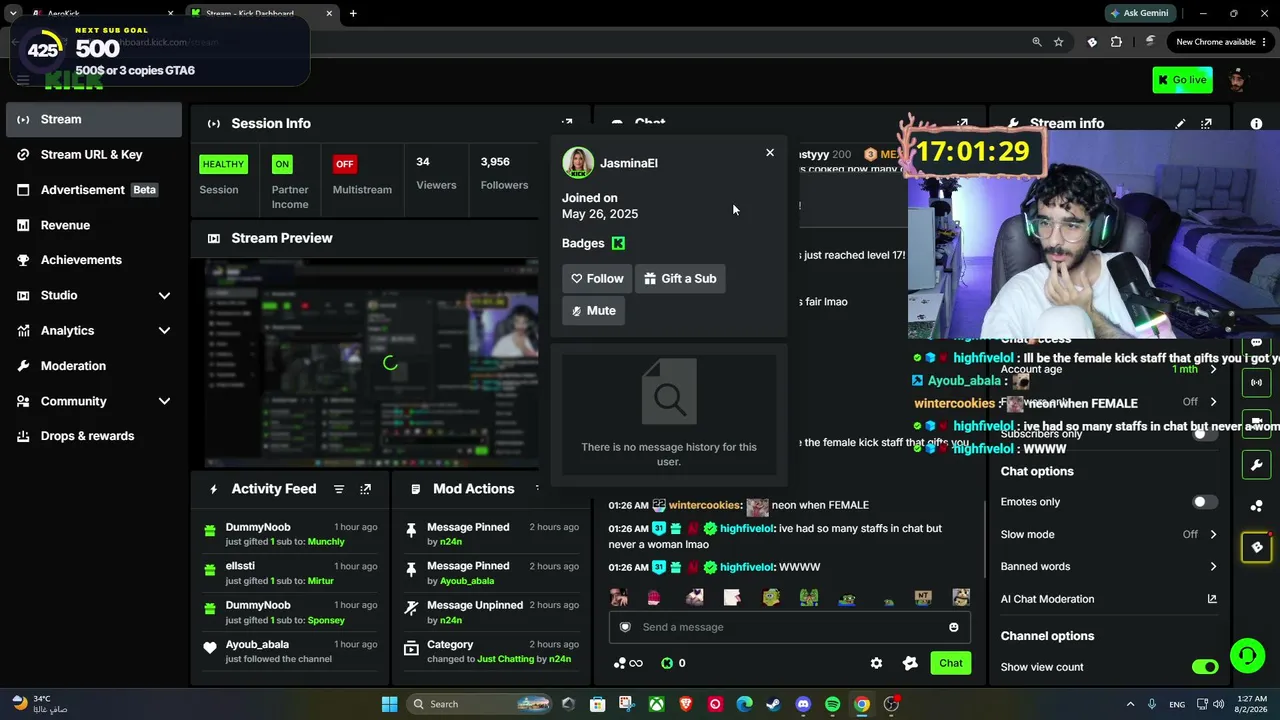Open Spotify from the taskbar

[x=832, y=704]
